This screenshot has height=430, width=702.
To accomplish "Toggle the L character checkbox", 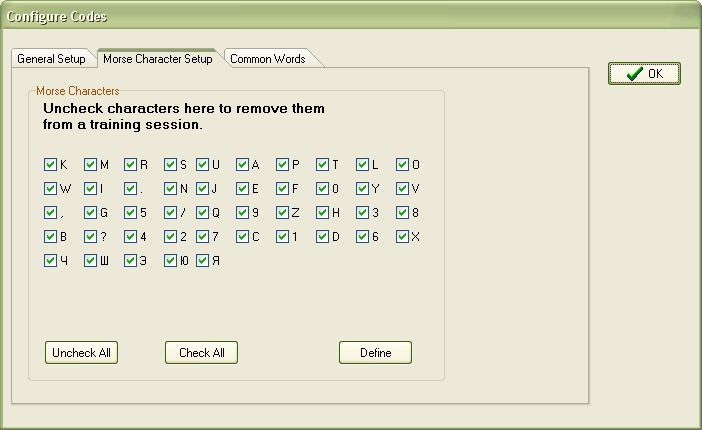I will (x=362, y=164).
